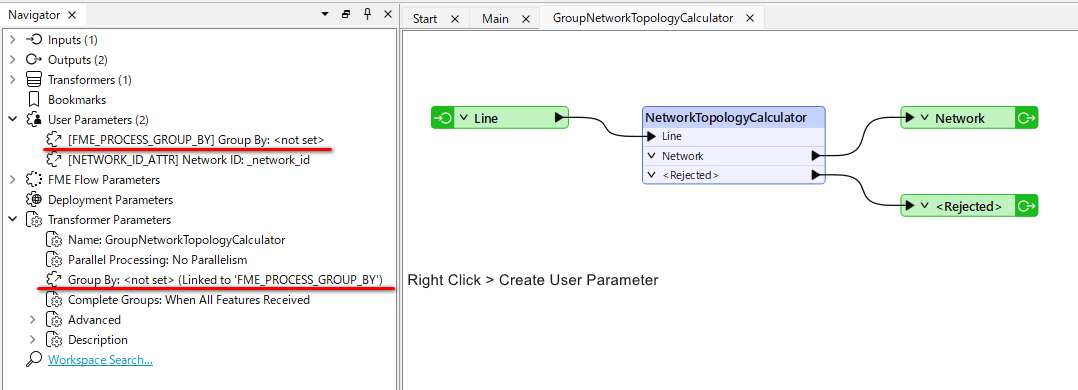Switch to the Start tab
Screen dimensions: 1078x390
pos(425,19)
